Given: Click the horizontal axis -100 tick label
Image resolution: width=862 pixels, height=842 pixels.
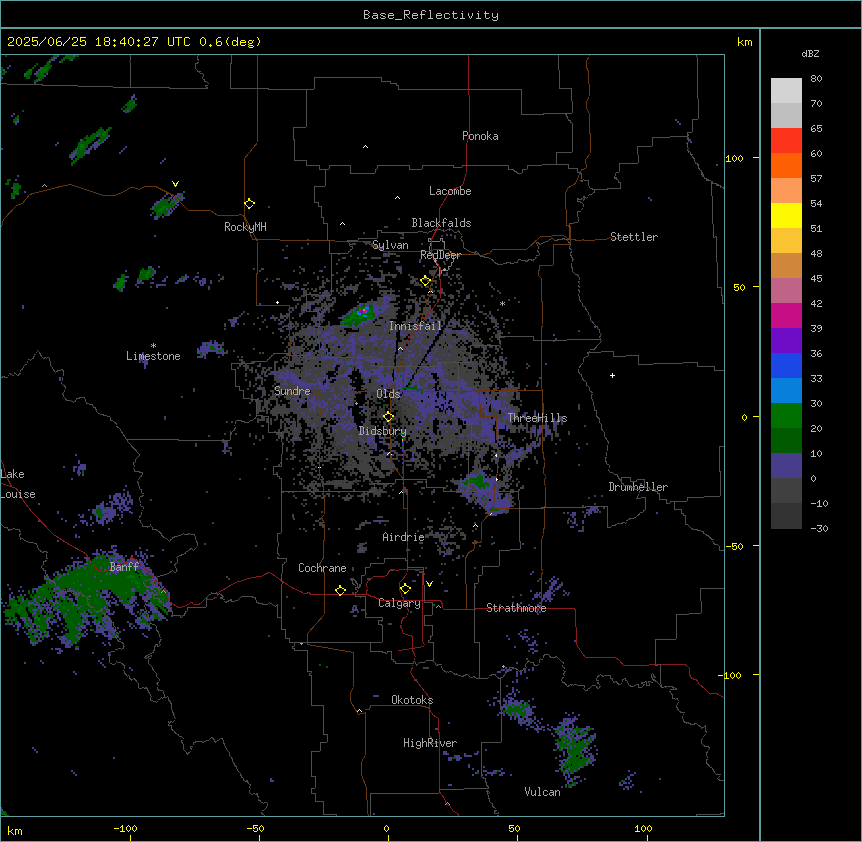Looking at the screenshot, I should 125,828.
